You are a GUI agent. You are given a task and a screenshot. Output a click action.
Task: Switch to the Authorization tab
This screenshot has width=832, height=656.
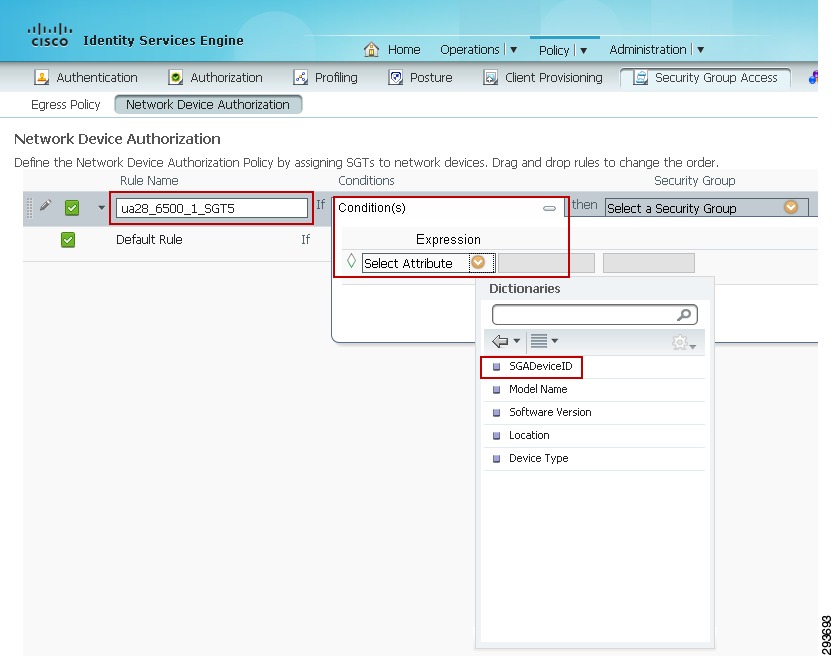(x=226, y=77)
